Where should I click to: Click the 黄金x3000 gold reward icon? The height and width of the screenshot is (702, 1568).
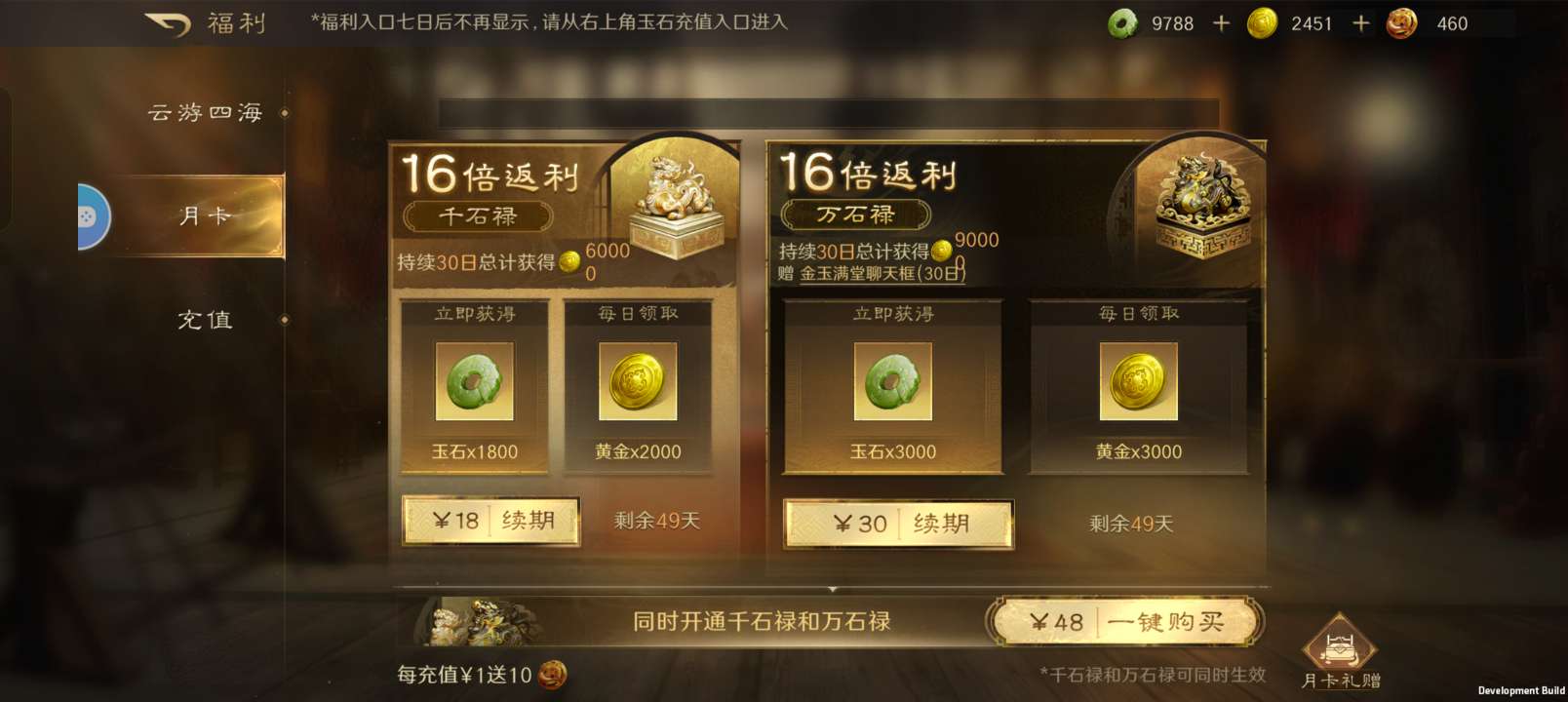(x=1138, y=381)
